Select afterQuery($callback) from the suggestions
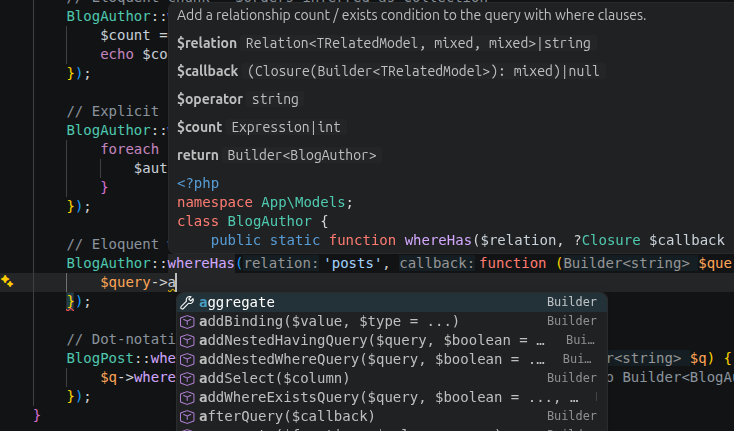The width and height of the screenshot is (734, 431). (392, 416)
